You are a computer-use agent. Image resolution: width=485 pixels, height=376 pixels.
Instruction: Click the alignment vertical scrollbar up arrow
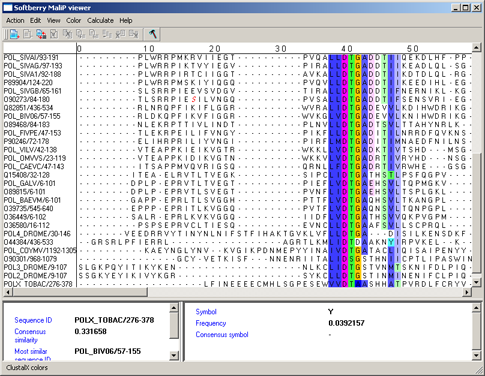(x=476, y=48)
